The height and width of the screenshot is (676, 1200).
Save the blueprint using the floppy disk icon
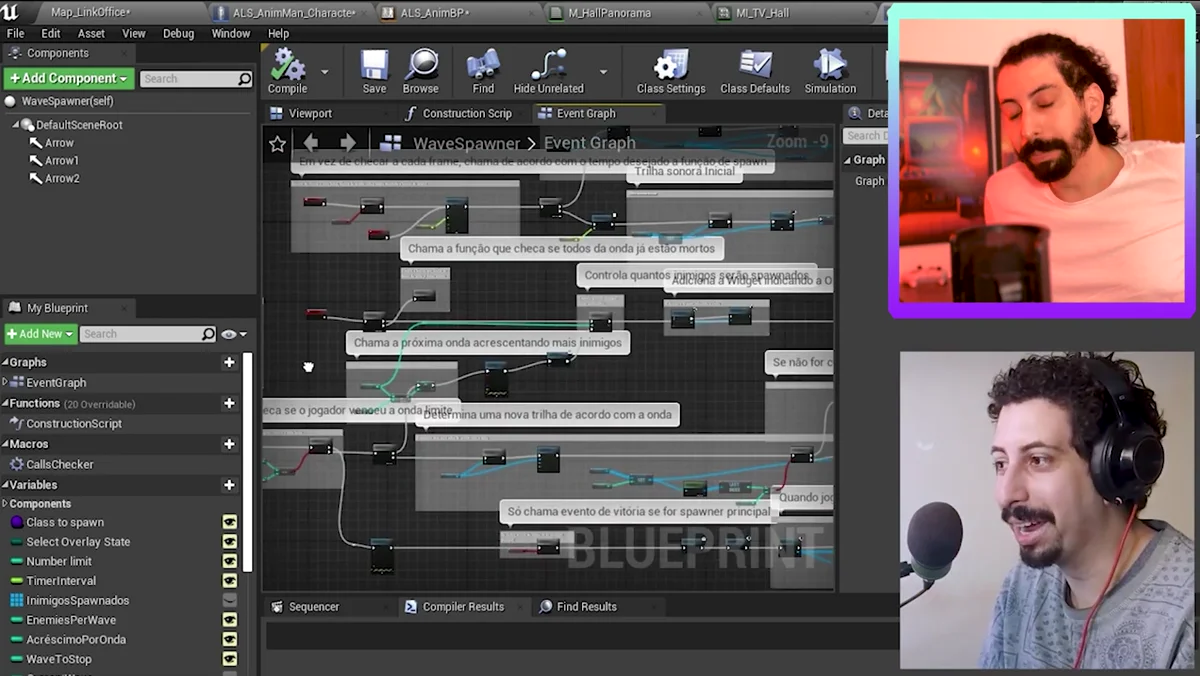[x=375, y=65]
